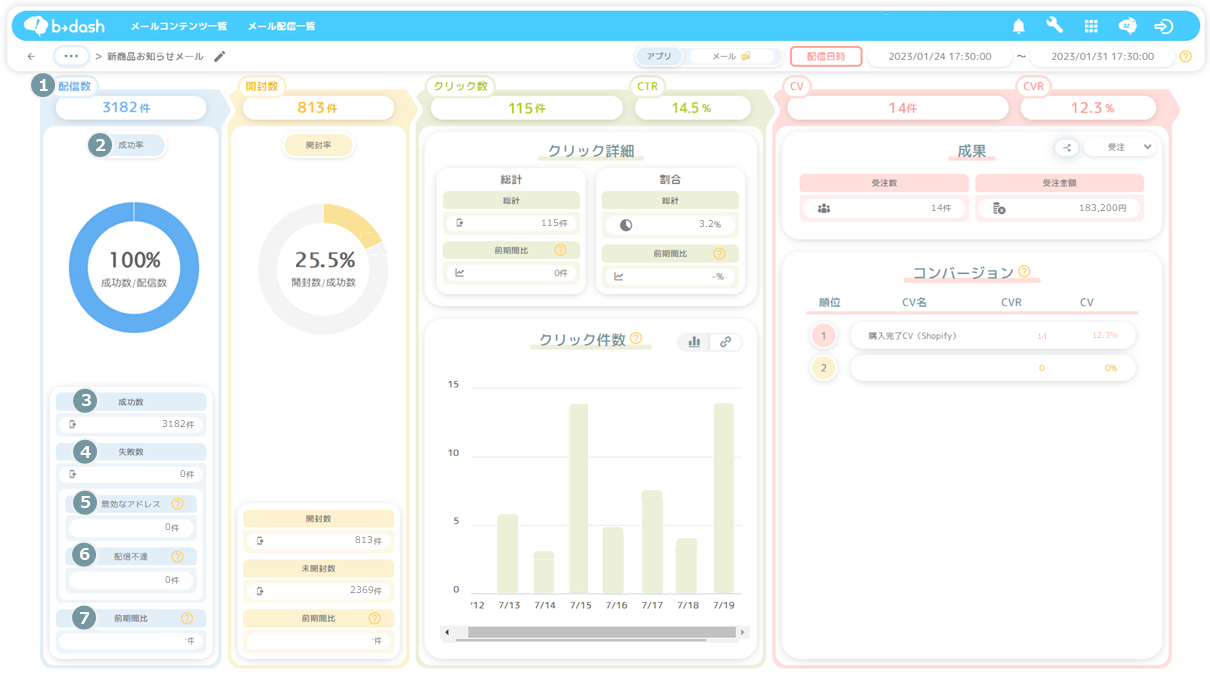The image size is (1210, 680).
Task: Click the share icon beside 受注 dropdown
Action: 1066,147
